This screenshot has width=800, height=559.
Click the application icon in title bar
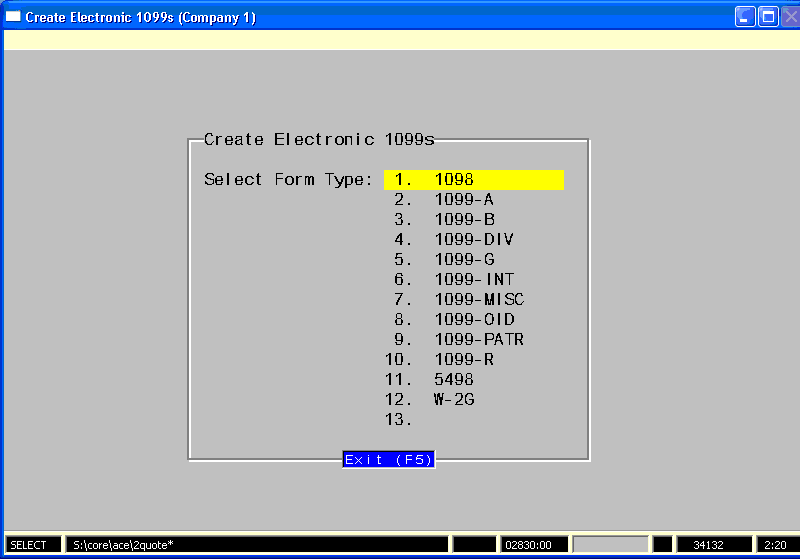click(13, 16)
